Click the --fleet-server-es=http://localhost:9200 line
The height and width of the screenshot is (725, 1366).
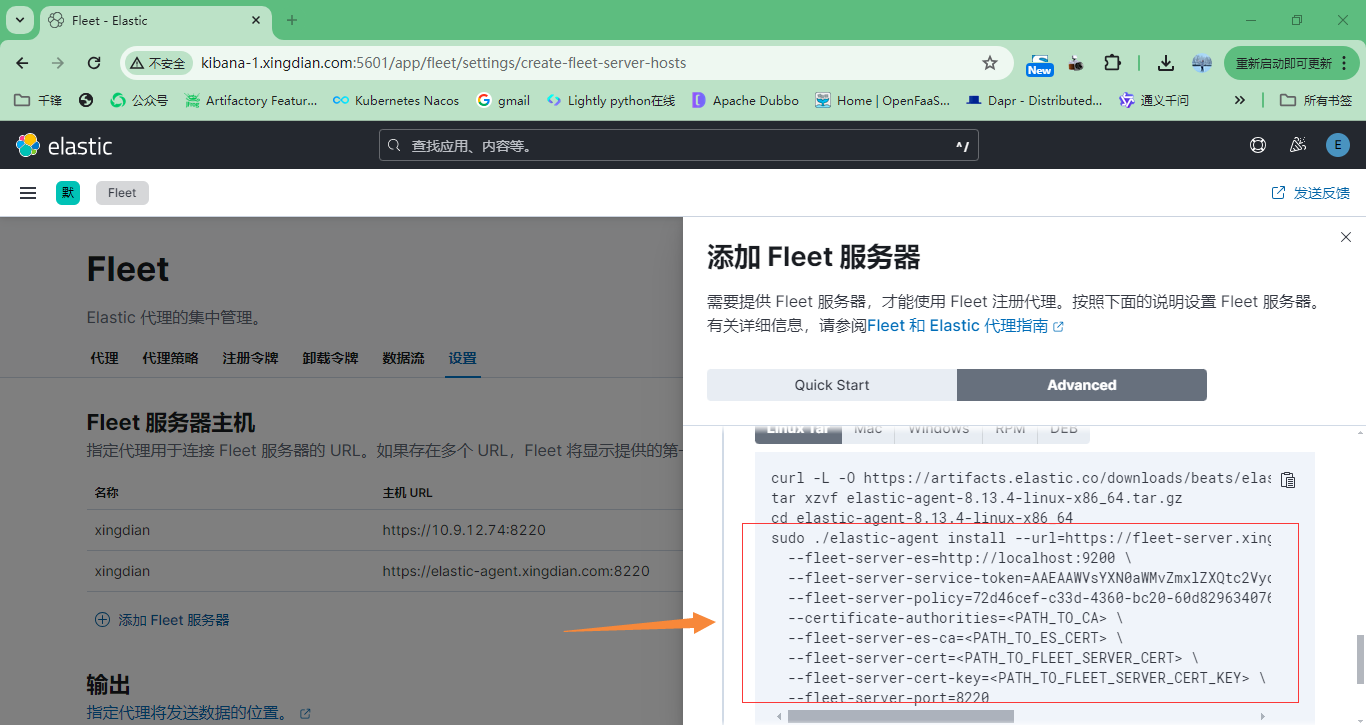[x=960, y=558]
